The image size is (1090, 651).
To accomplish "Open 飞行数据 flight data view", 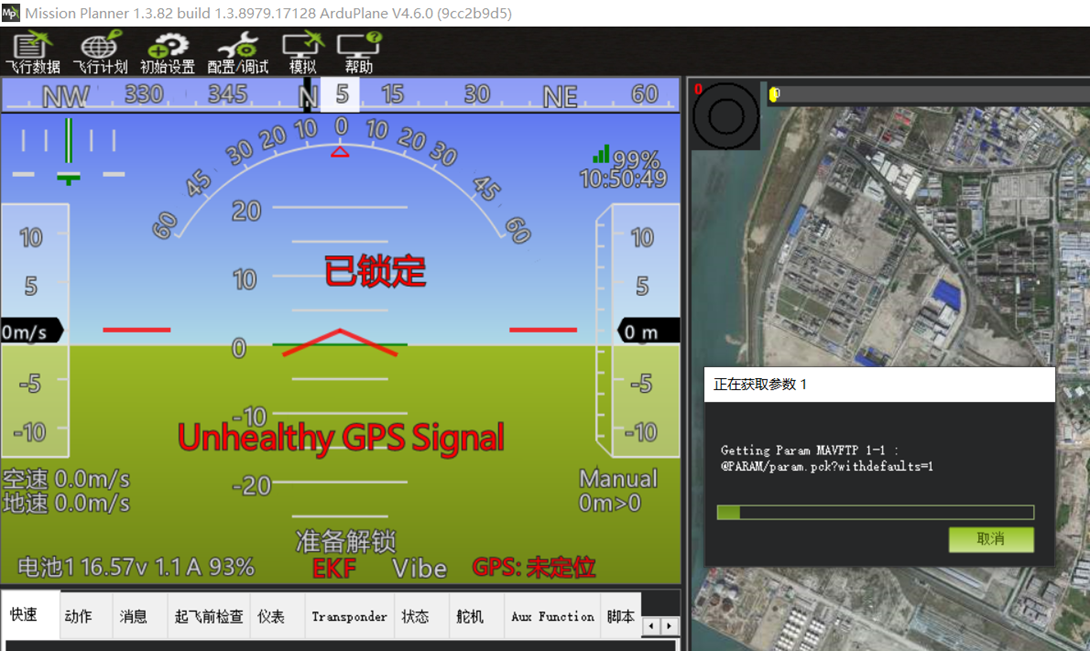I will coord(32,52).
